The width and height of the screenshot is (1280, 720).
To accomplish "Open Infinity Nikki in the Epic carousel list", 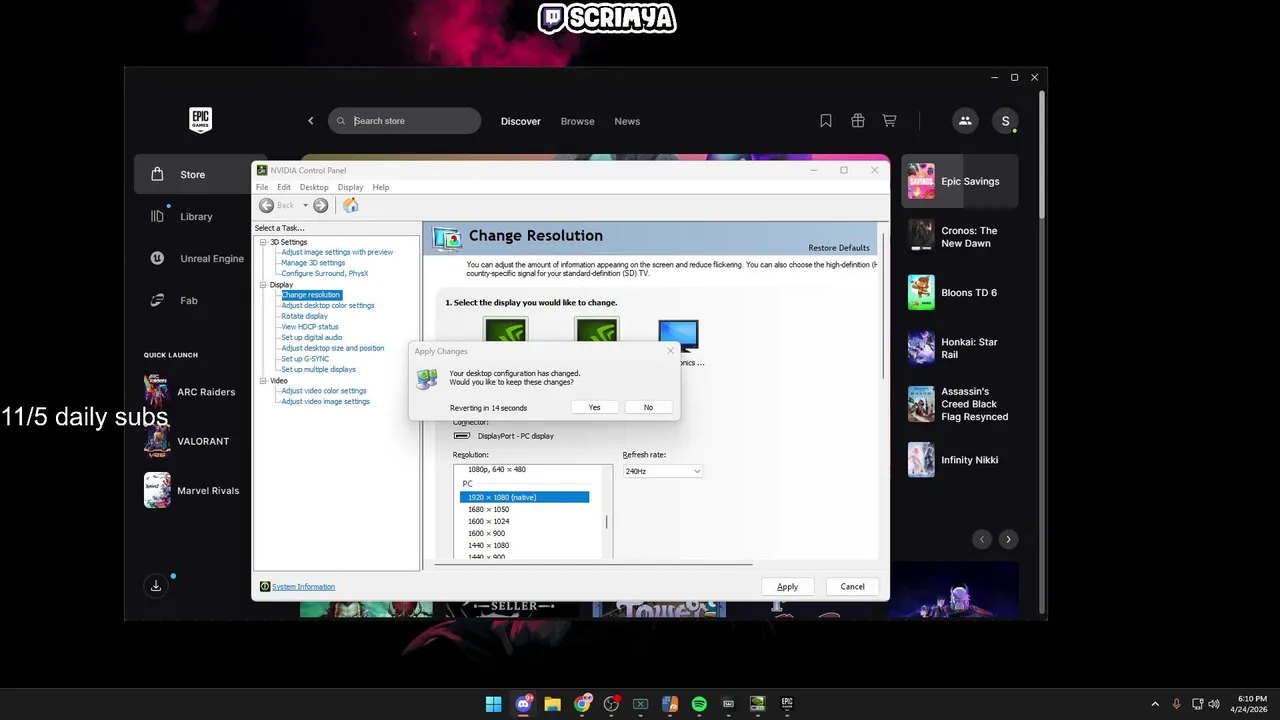I will click(960, 460).
